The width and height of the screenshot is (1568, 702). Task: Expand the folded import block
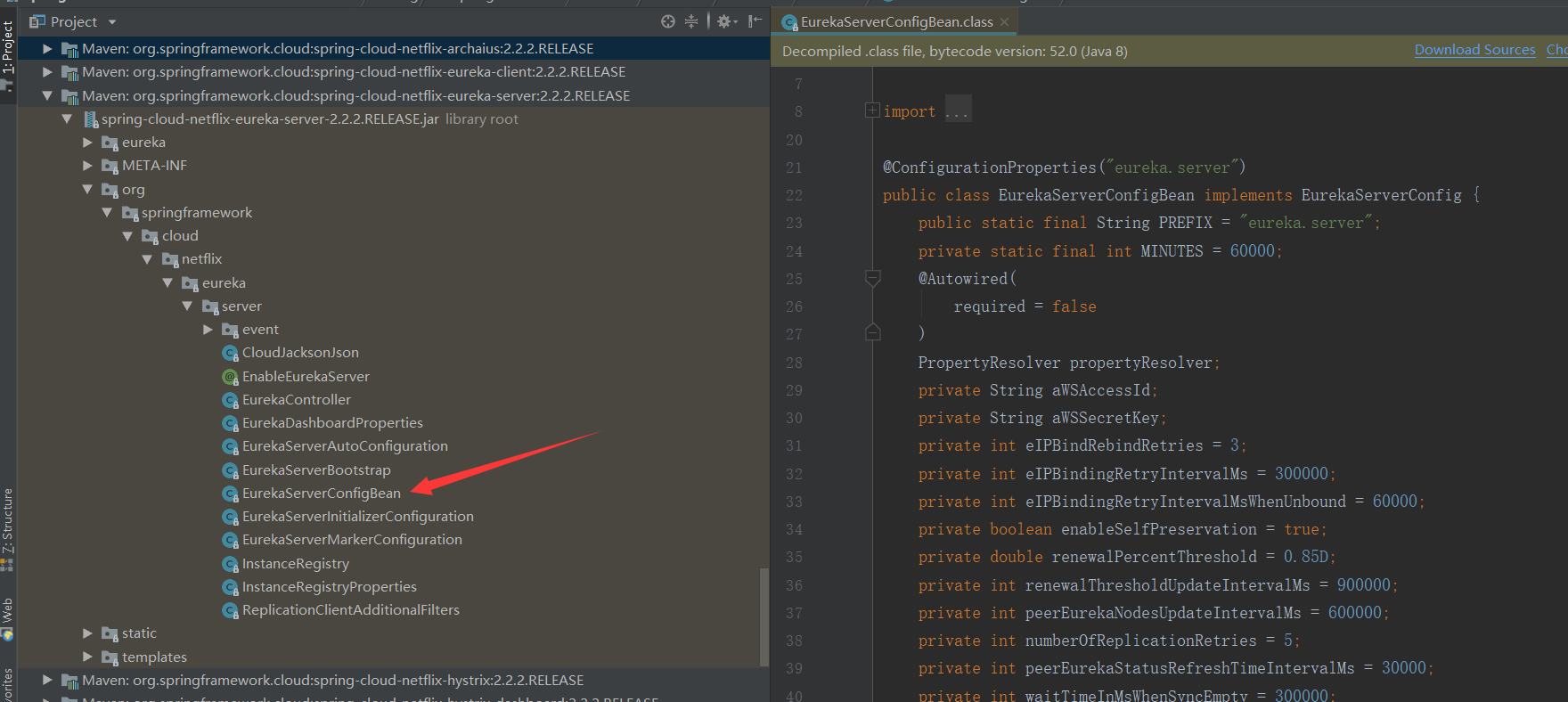click(x=872, y=110)
